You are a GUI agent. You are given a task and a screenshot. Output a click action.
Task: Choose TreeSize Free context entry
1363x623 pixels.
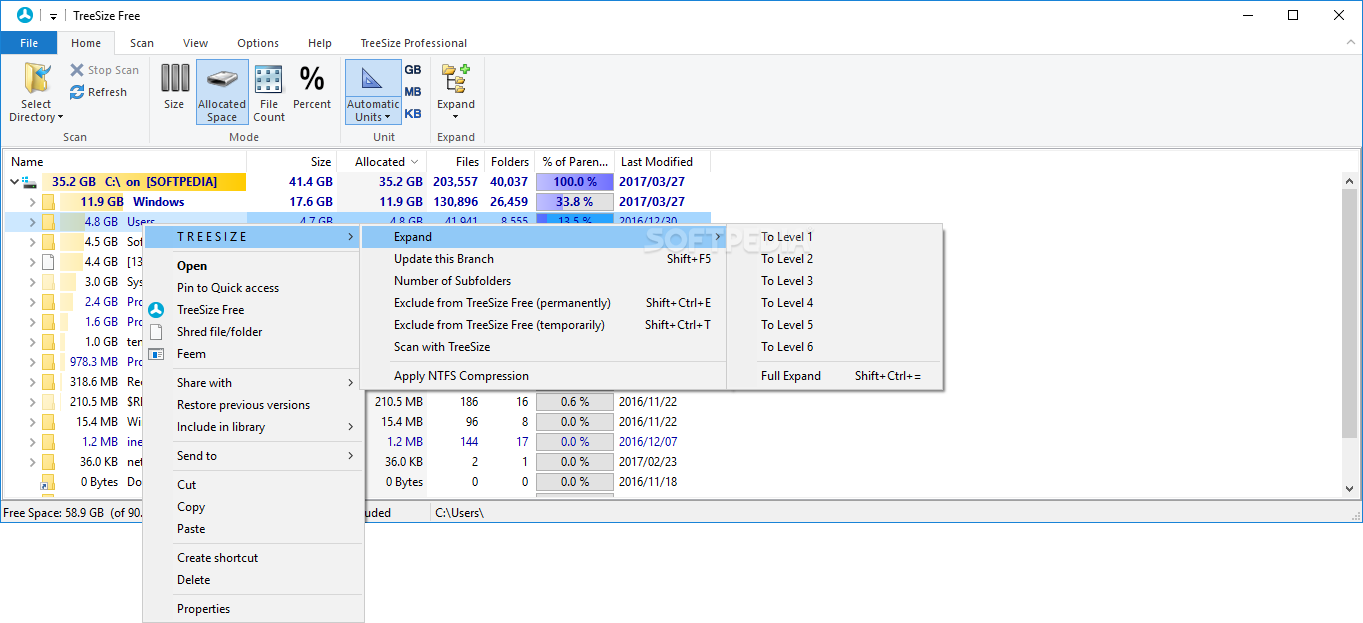(x=252, y=310)
